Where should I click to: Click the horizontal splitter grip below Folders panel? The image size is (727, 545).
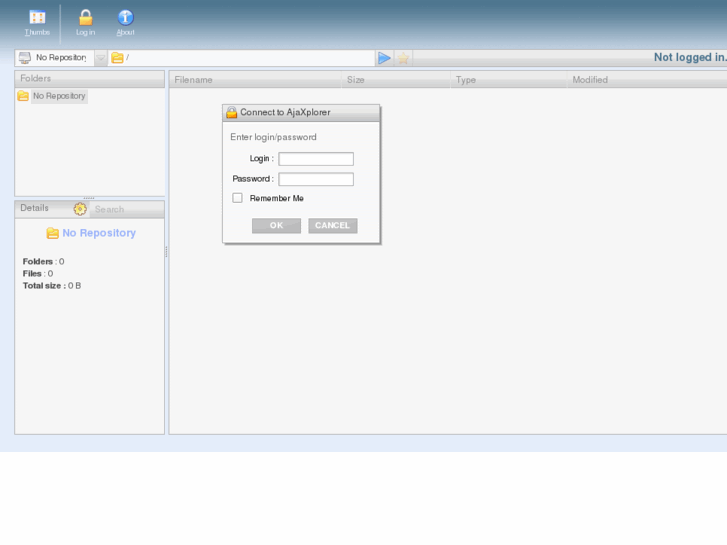[x=89, y=198]
